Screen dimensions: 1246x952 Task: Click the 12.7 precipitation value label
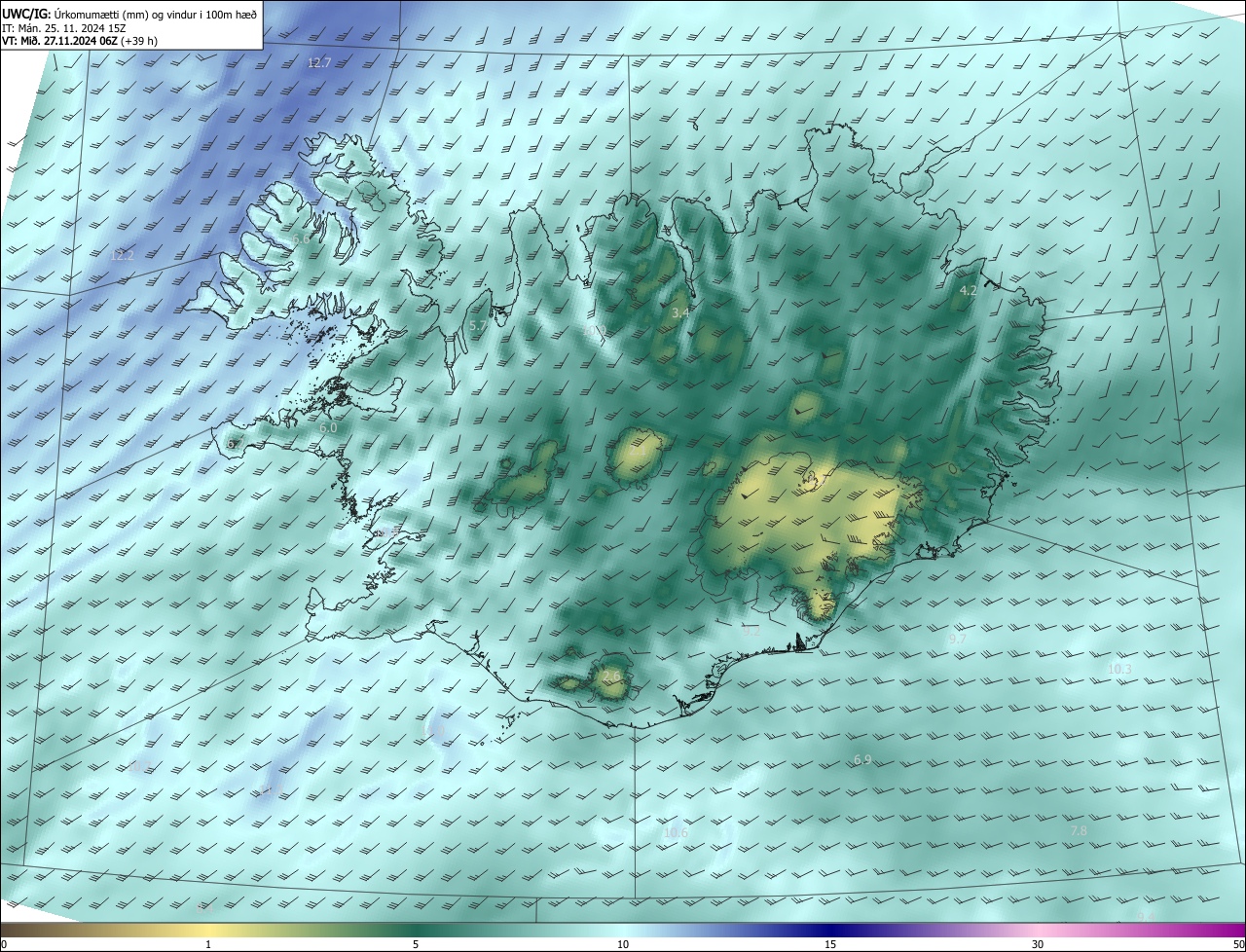point(318,62)
